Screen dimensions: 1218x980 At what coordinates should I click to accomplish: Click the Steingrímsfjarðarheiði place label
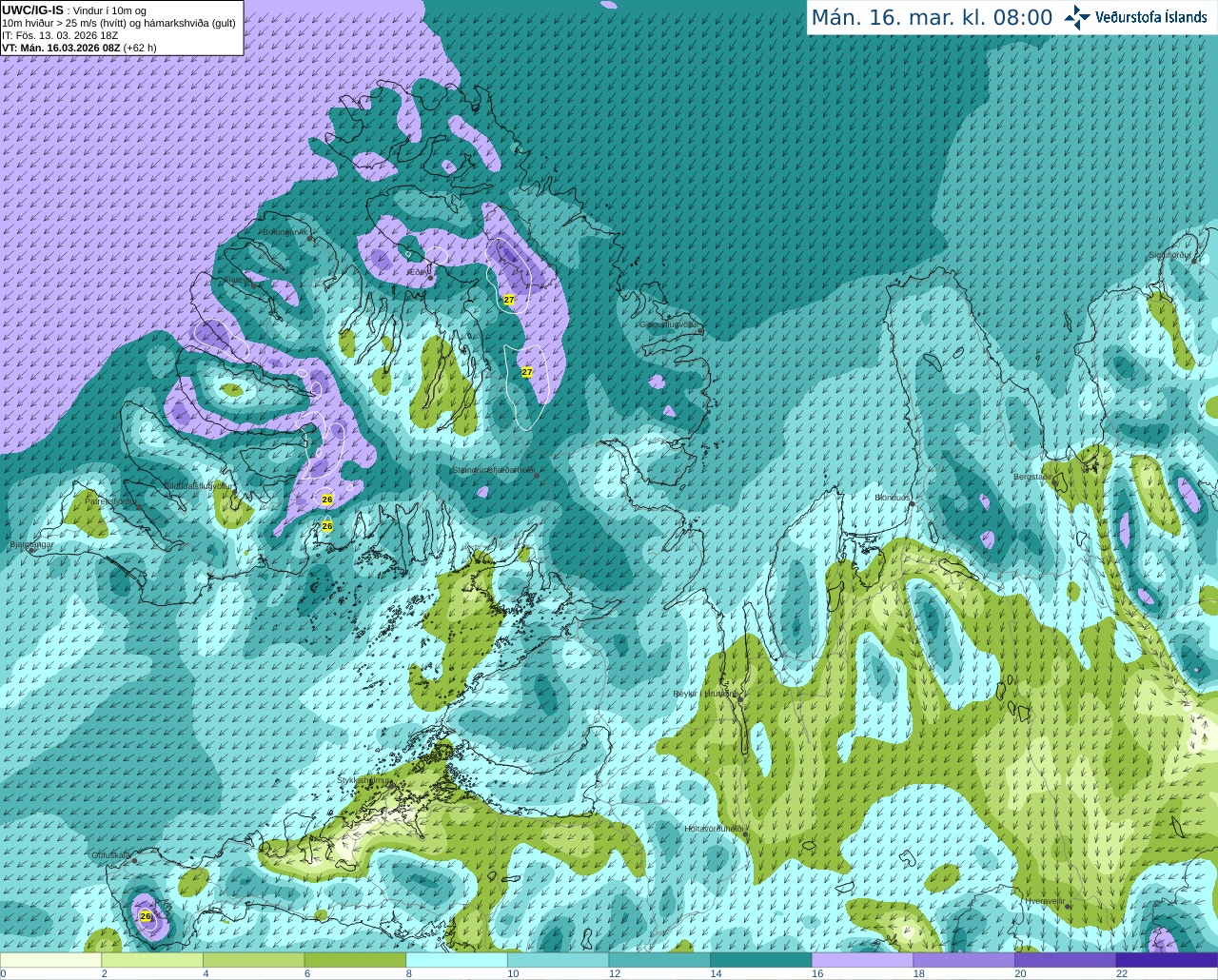click(x=493, y=469)
